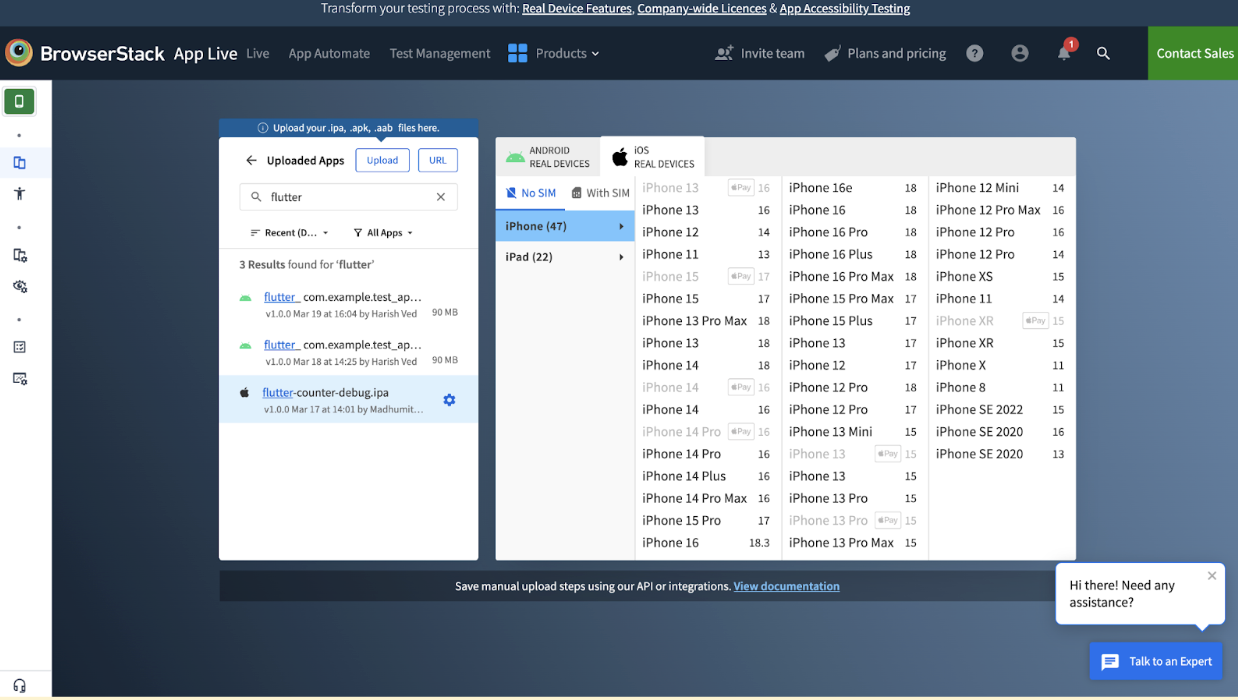The height and width of the screenshot is (700, 1238).
Task: Pick the iPhone 8 device
Action: (x=1001, y=387)
